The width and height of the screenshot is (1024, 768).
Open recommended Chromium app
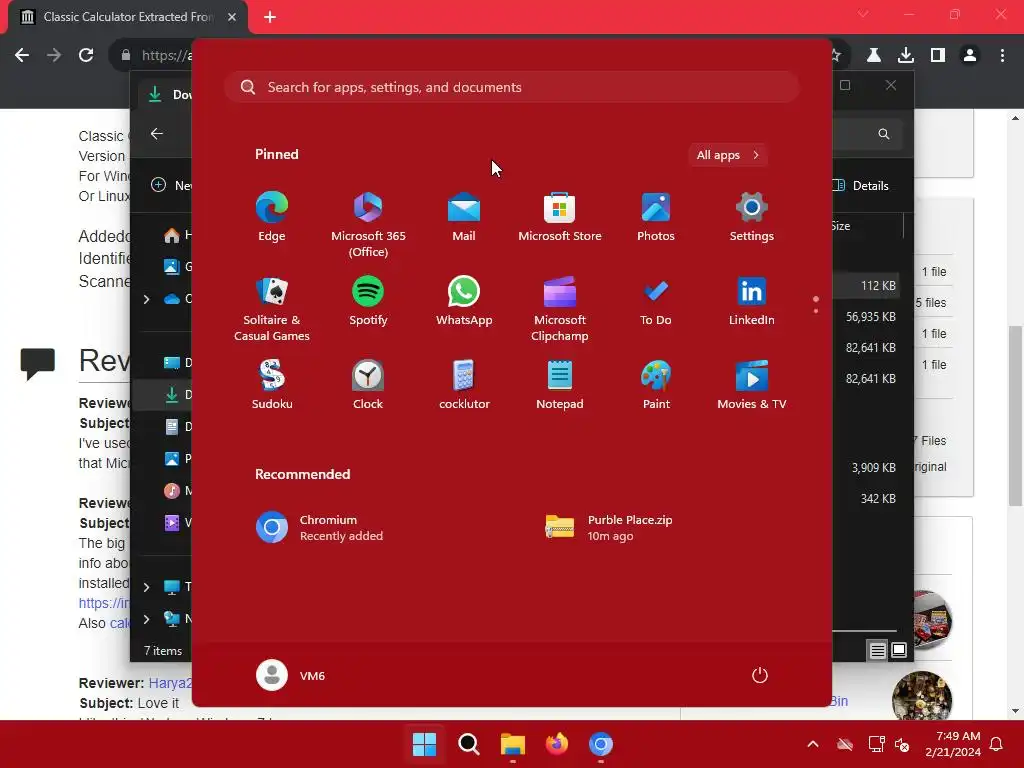(320, 528)
